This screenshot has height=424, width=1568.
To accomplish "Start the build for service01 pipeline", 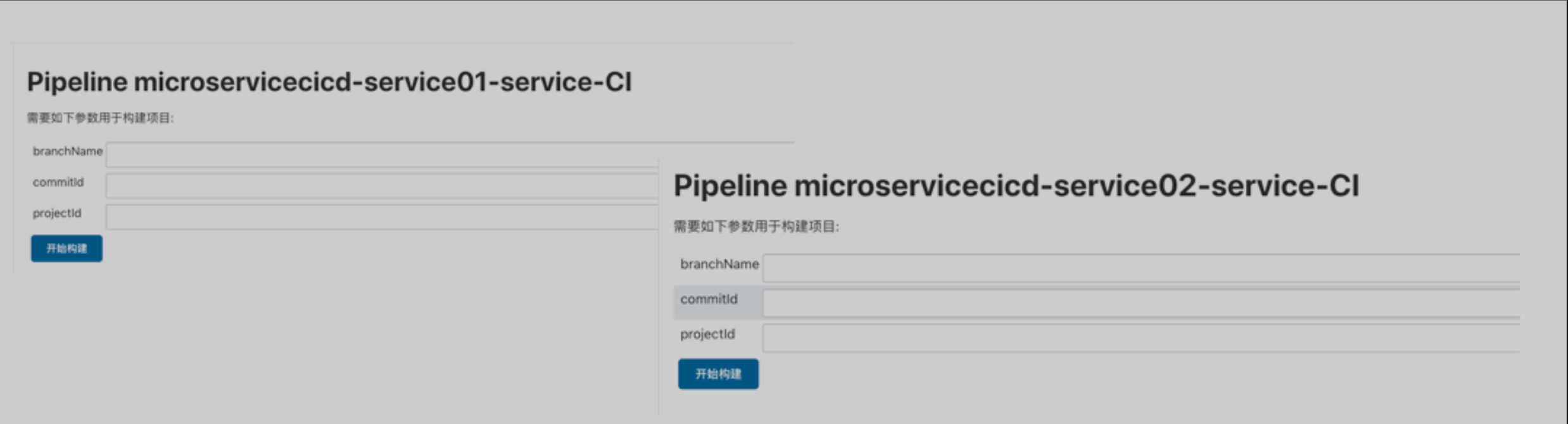I will click(x=66, y=249).
